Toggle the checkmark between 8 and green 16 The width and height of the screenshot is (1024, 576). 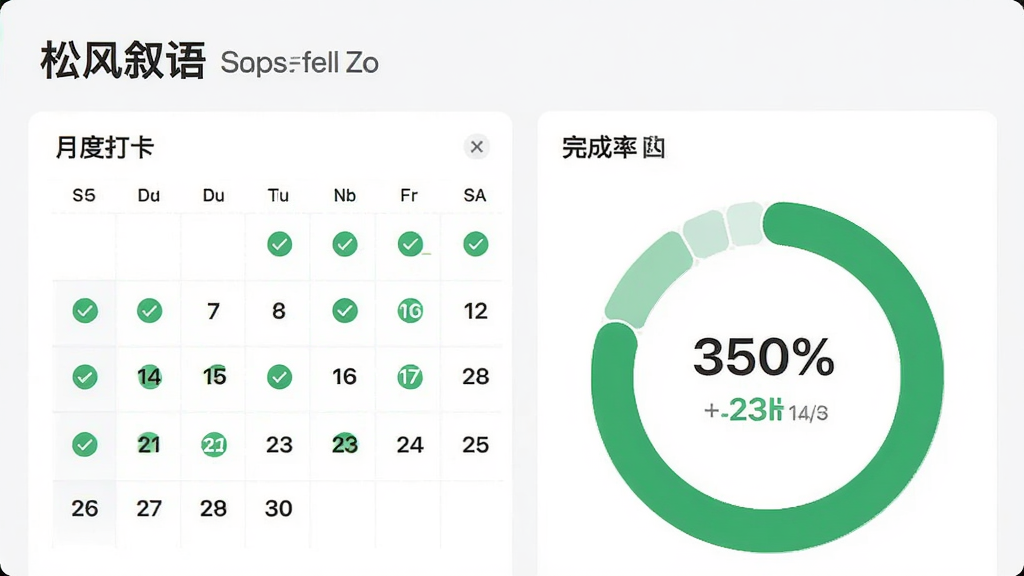345,311
